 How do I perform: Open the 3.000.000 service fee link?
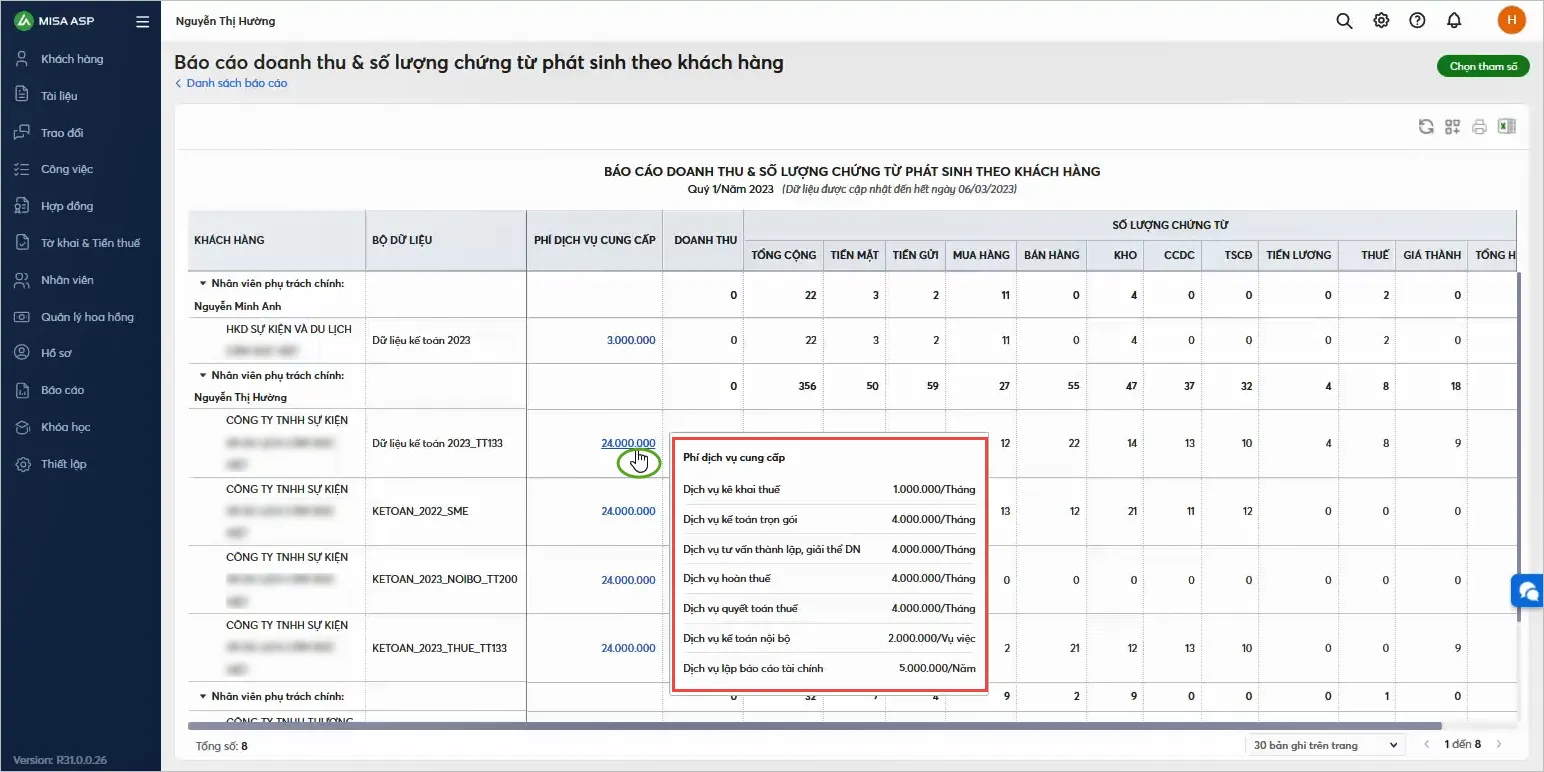(631, 340)
